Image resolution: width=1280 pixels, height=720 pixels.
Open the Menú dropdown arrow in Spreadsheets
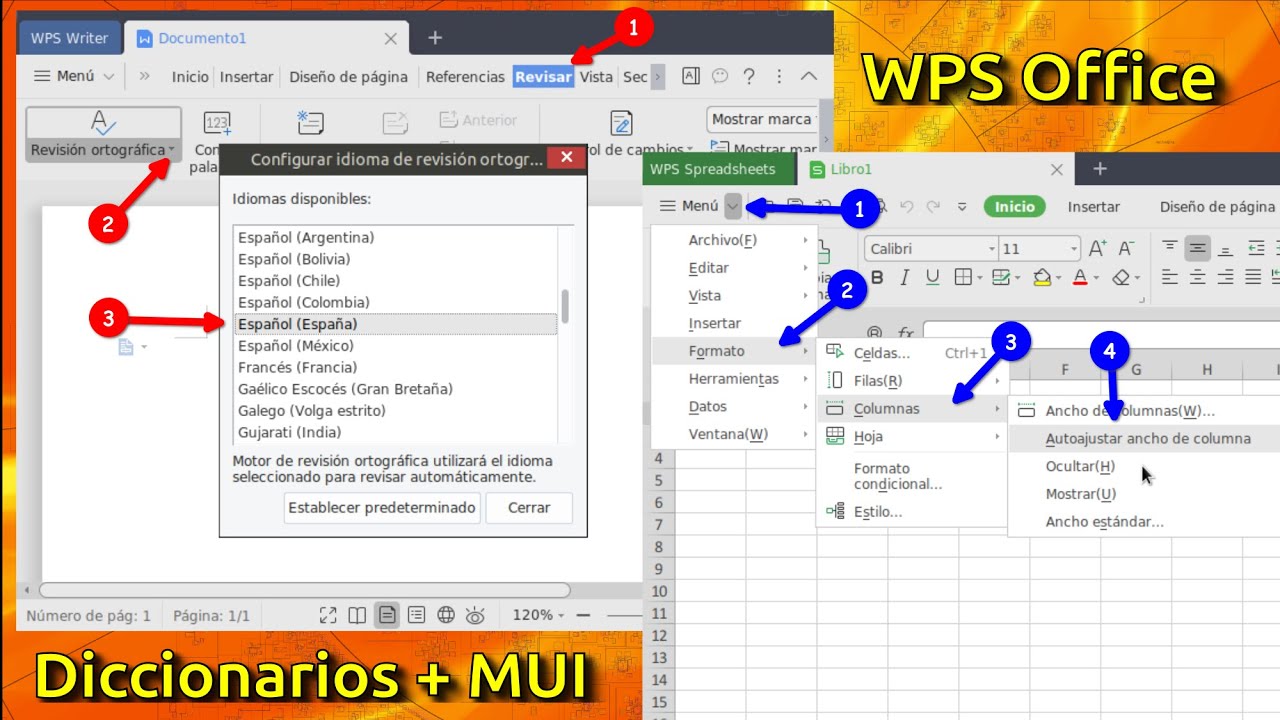coord(734,206)
